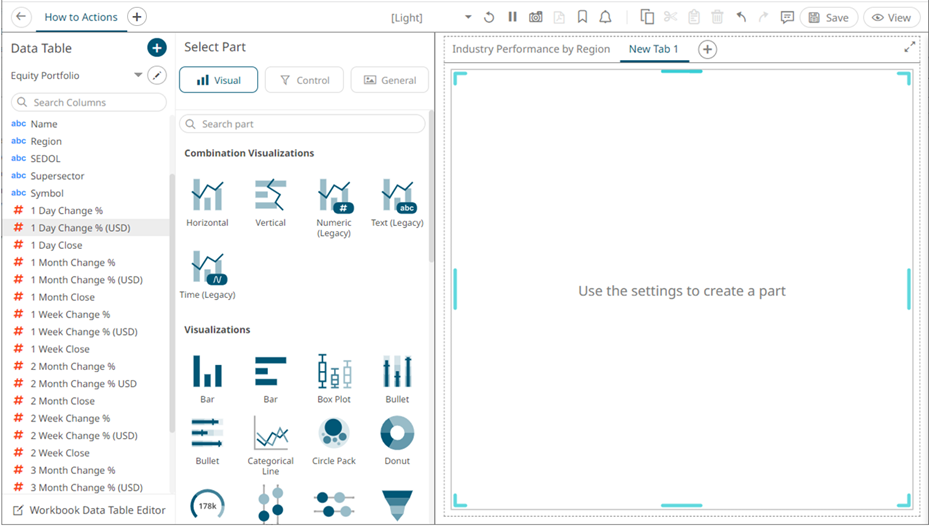Viewport: 929px width, 527px height.
Task: Click the camera snapshot icon
Action: [x=536, y=18]
